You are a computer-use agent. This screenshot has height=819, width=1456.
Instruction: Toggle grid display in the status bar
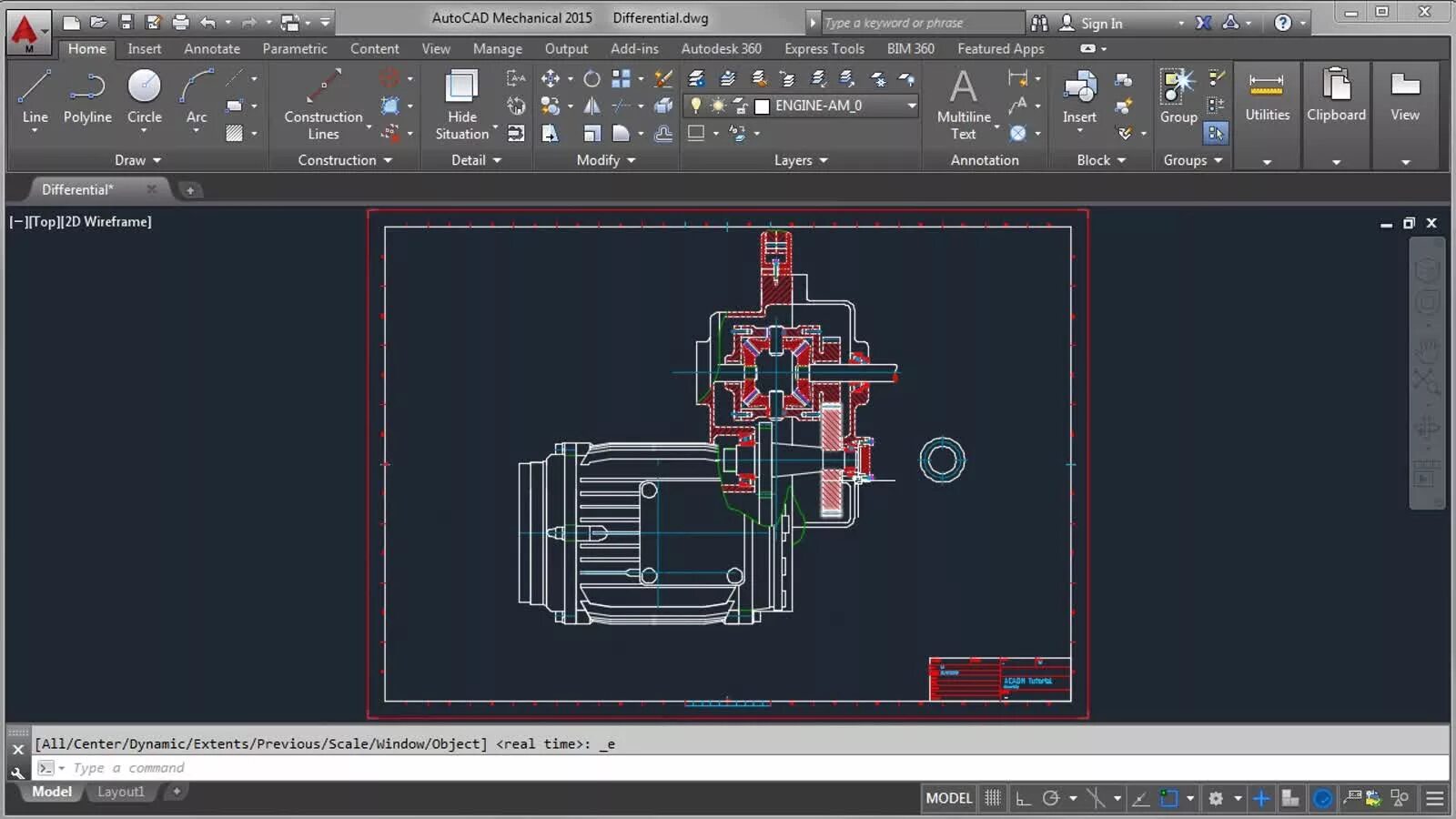click(x=993, y=798)
